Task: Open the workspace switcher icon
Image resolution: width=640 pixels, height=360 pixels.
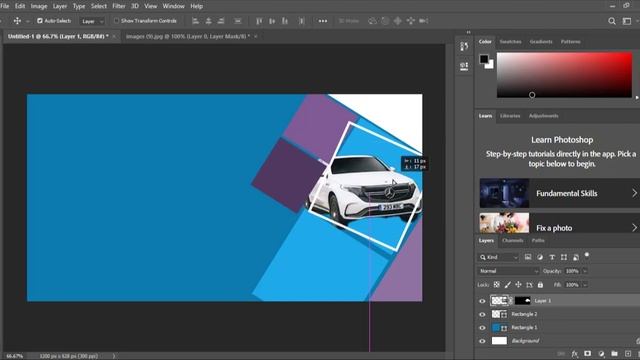Action: point(627,21)
